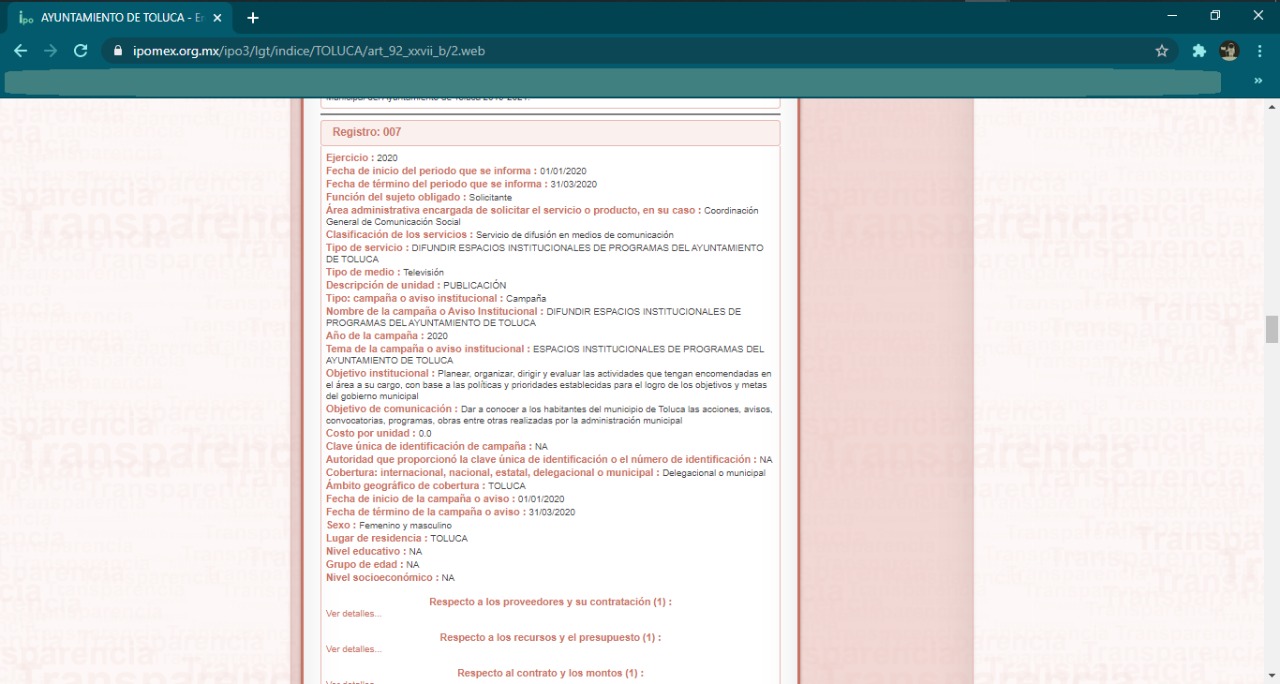This screenshot has height=684, width=1280.
Task: Click the 'Objetivo institucional' label
Action: tap(380, 373)
